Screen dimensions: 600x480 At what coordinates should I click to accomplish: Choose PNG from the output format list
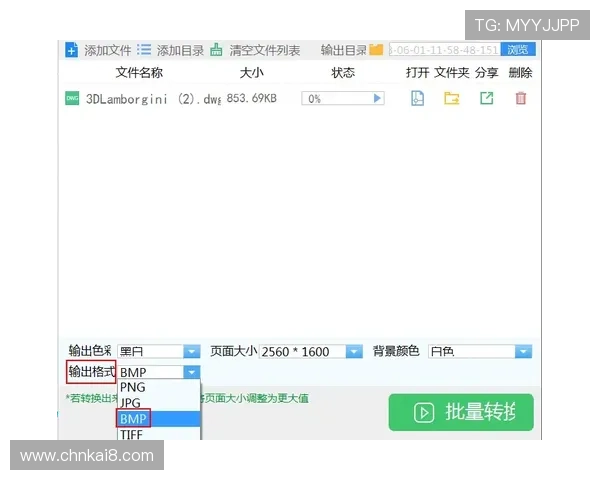coord(158,387)
